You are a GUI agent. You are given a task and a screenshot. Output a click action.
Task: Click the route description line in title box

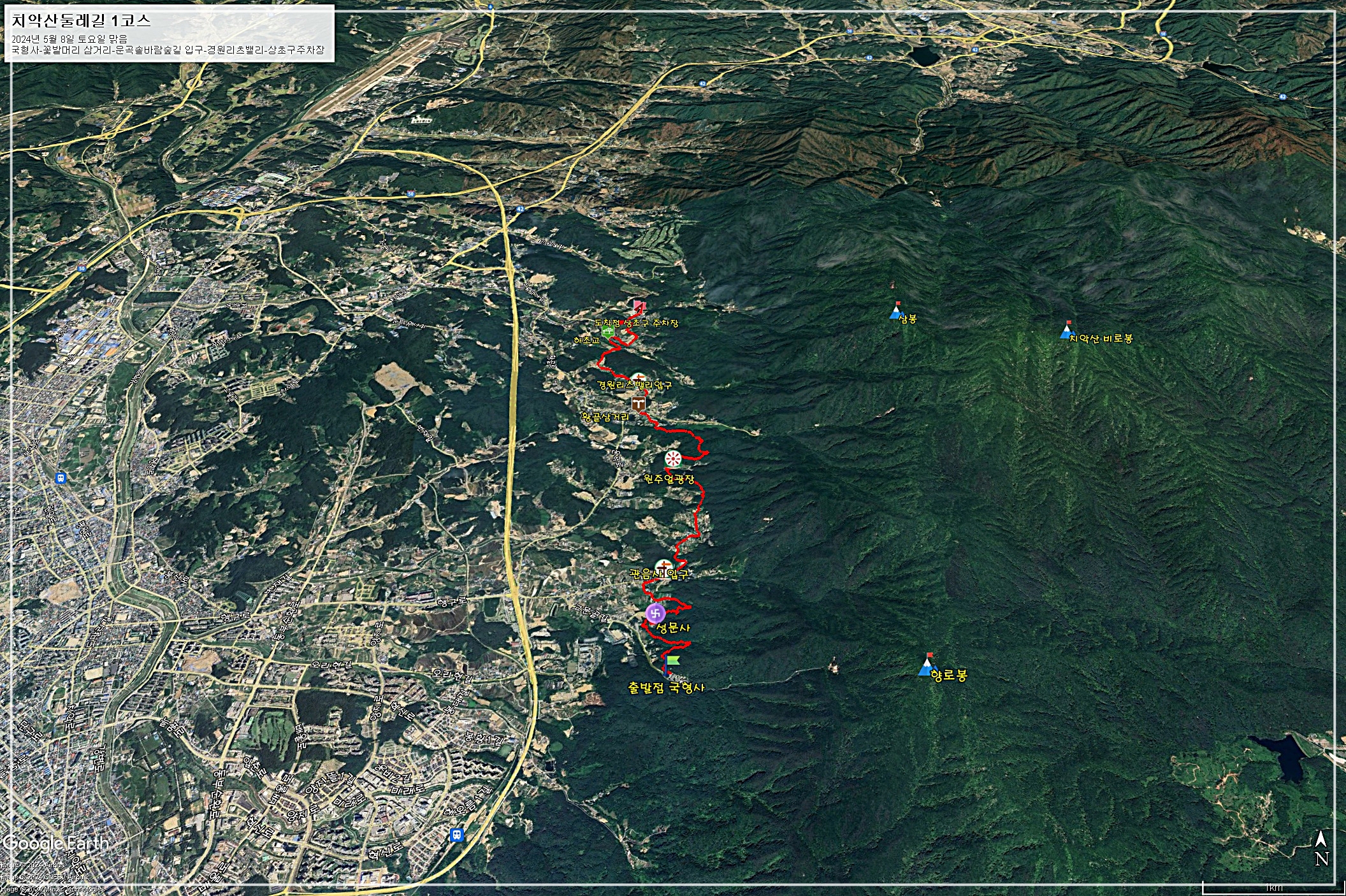point(168,49)
